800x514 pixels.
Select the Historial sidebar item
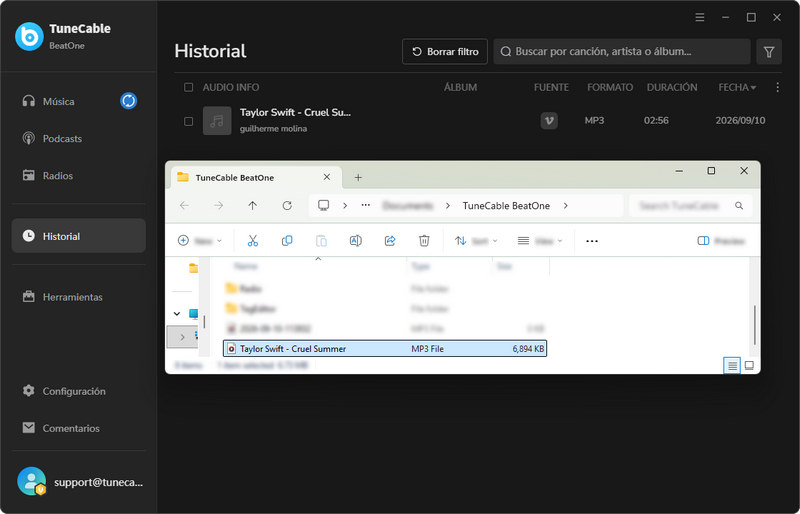coord(79,236)
